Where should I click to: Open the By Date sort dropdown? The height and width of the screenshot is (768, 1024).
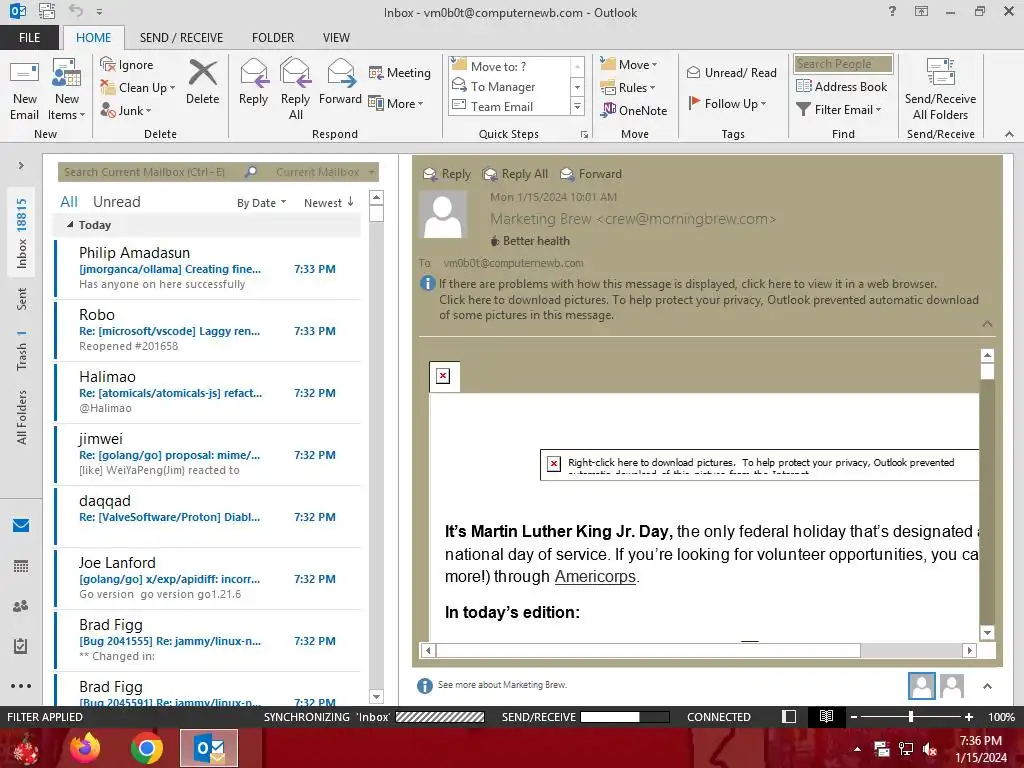point(261,203)
